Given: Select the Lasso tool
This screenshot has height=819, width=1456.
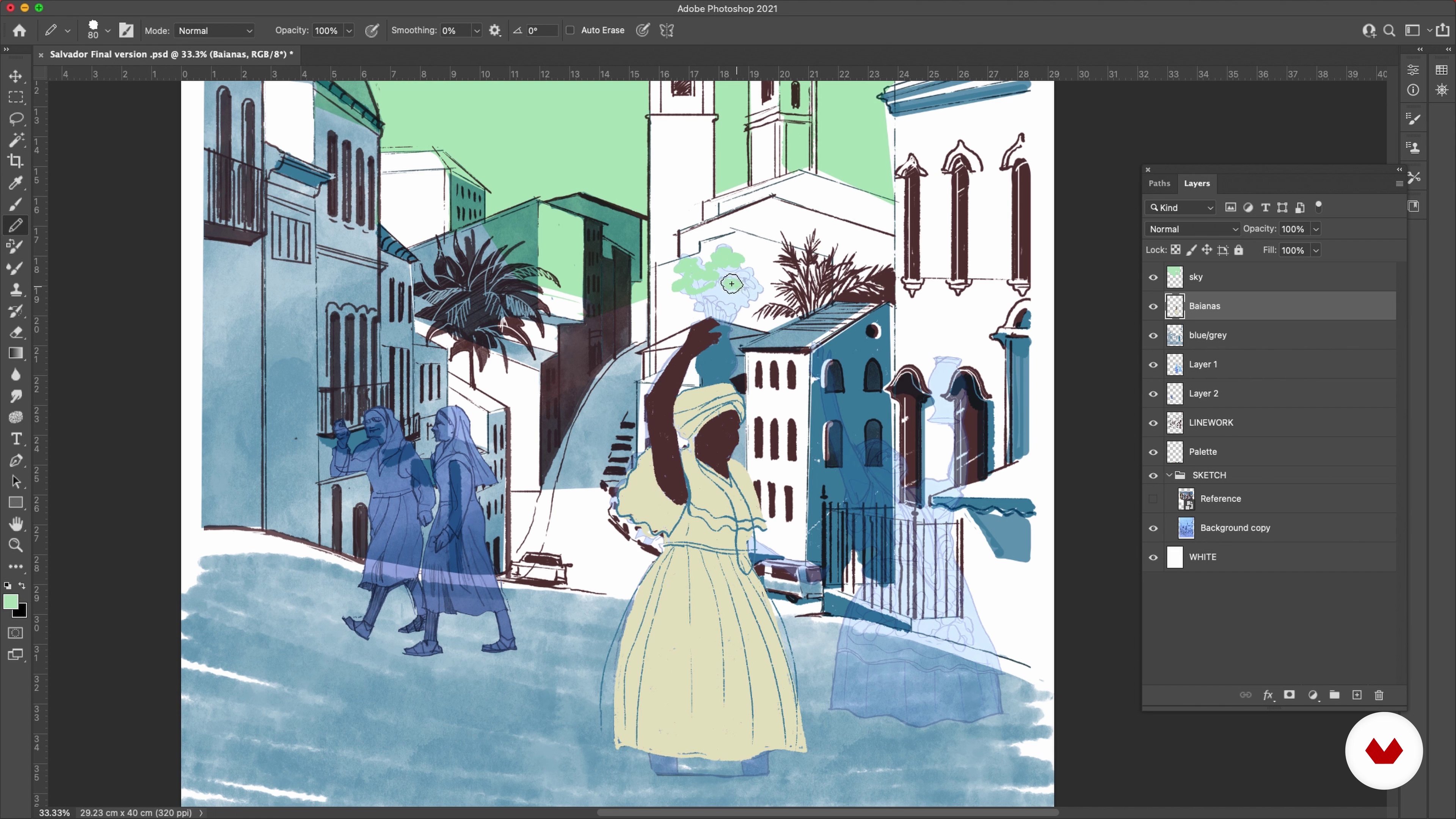Looking at the screenshot, I should 16,119.
